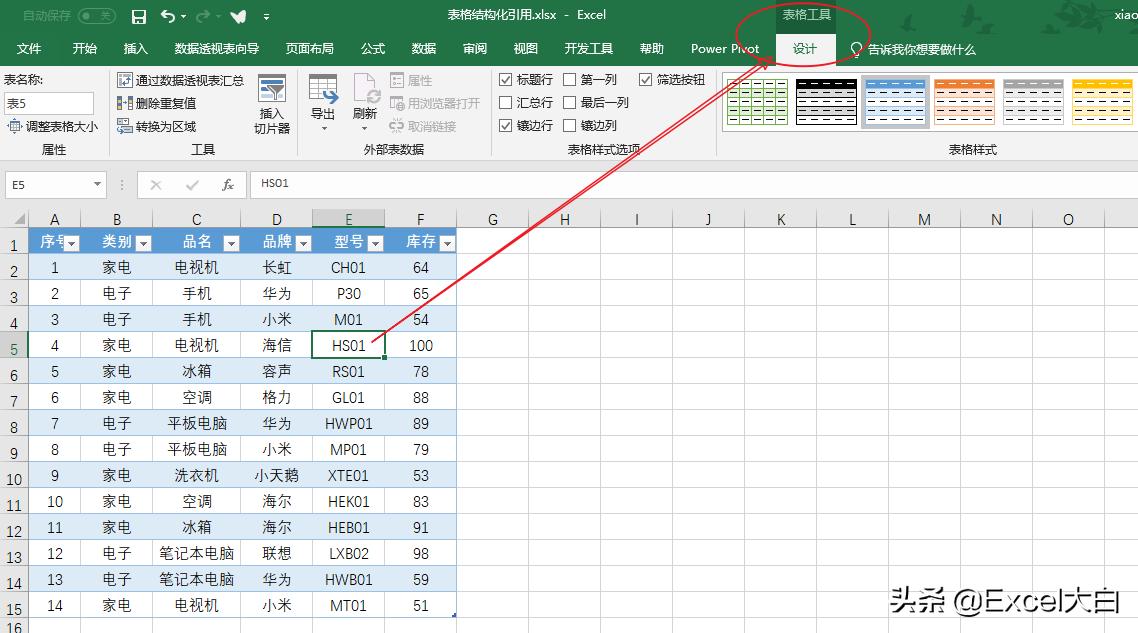Open the 型号 column filter dropdown

(376, 242)
